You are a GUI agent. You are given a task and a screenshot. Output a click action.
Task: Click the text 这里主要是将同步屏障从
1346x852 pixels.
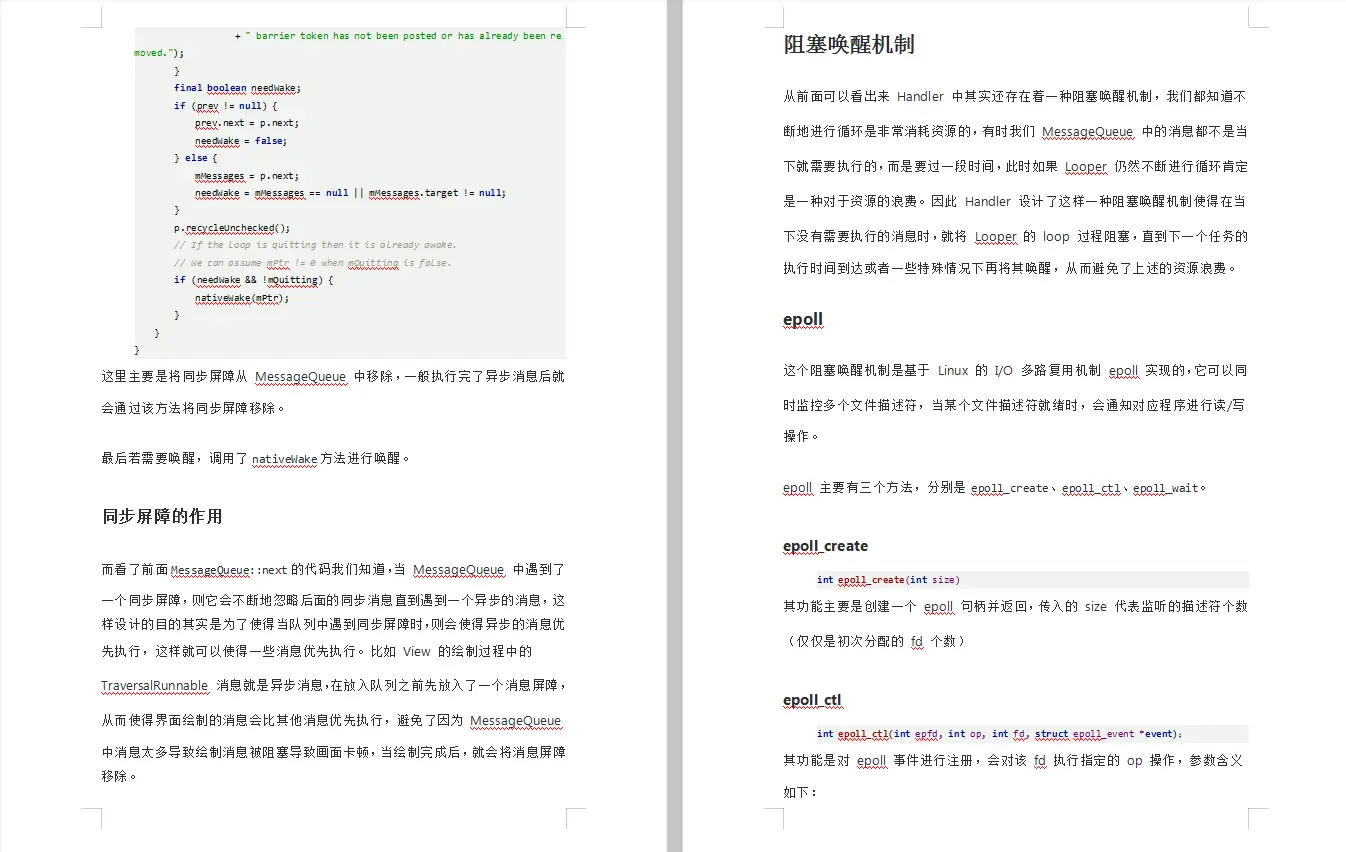[174, 377]
